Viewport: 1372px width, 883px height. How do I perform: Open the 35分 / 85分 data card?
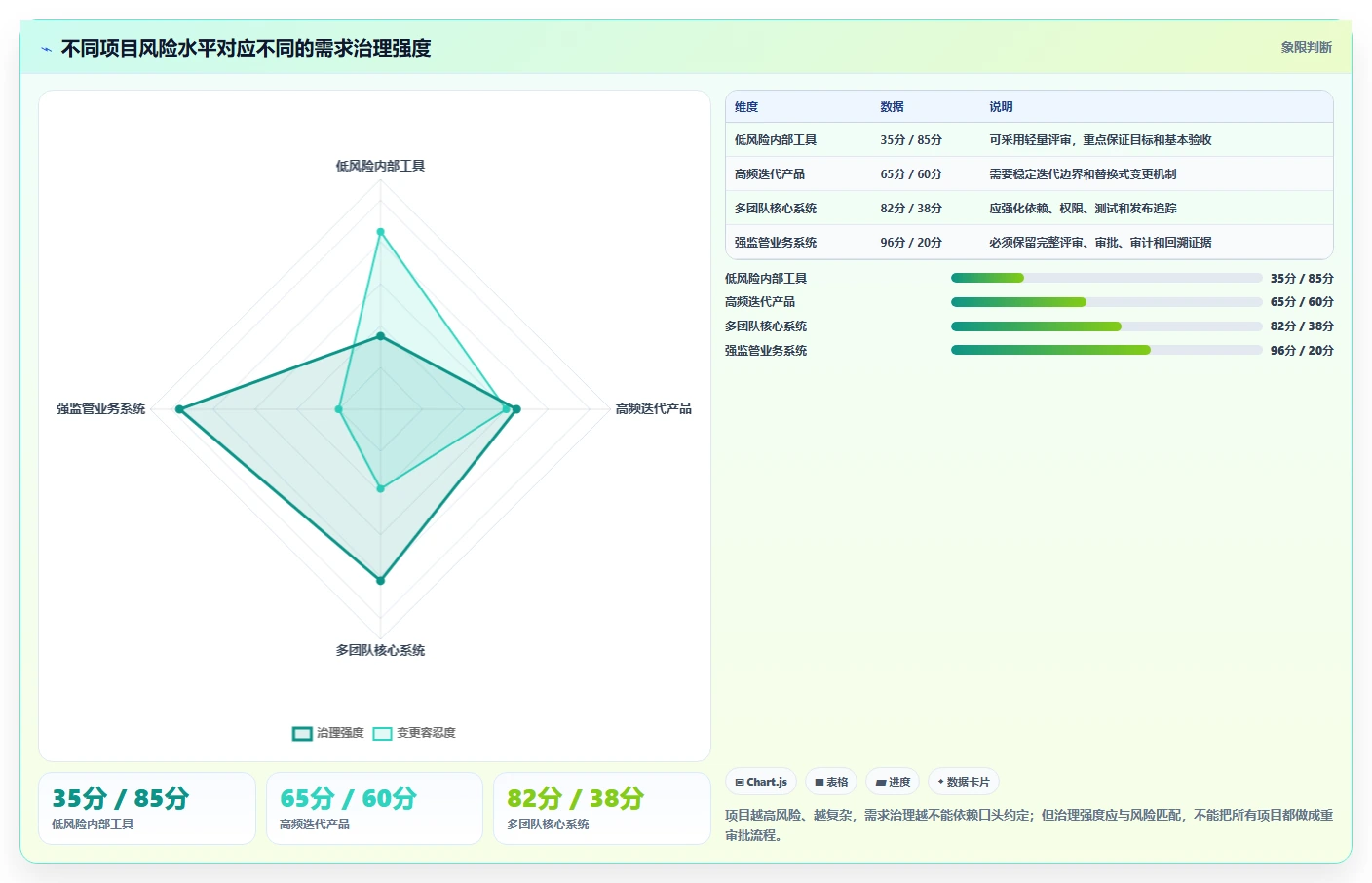(147, 808)
